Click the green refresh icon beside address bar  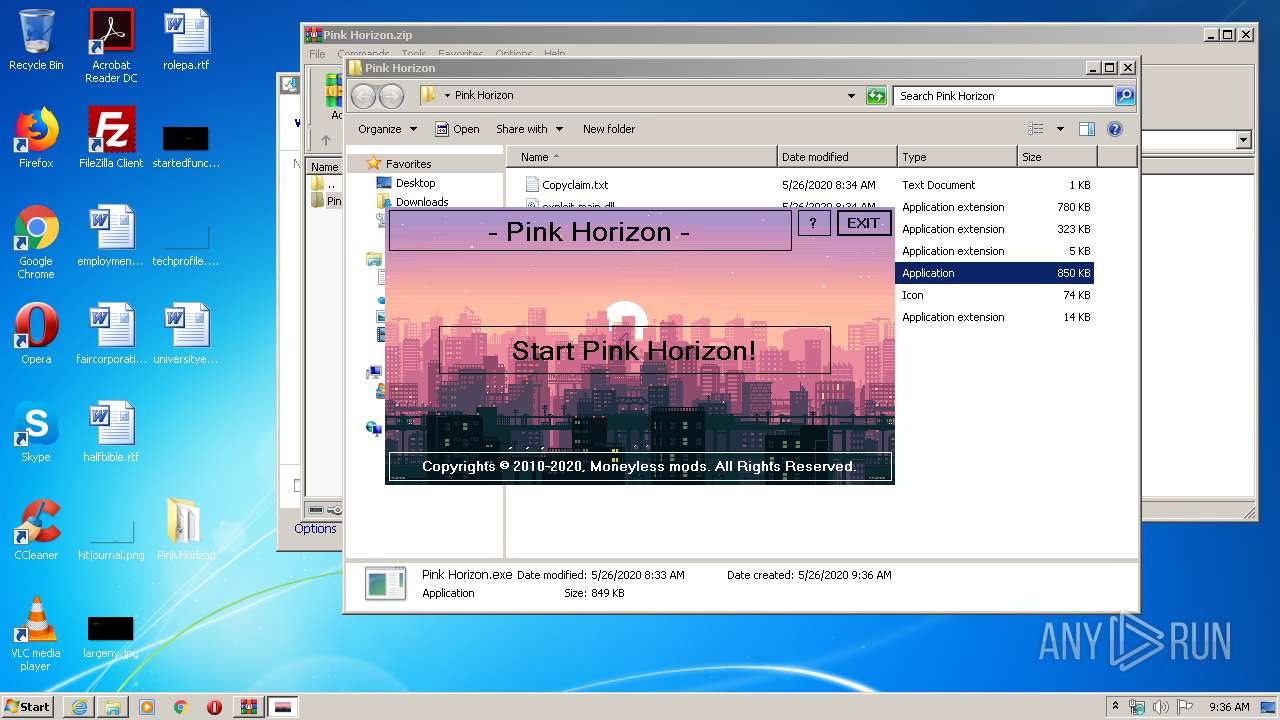pyautogui.click(x=876, y=96)
